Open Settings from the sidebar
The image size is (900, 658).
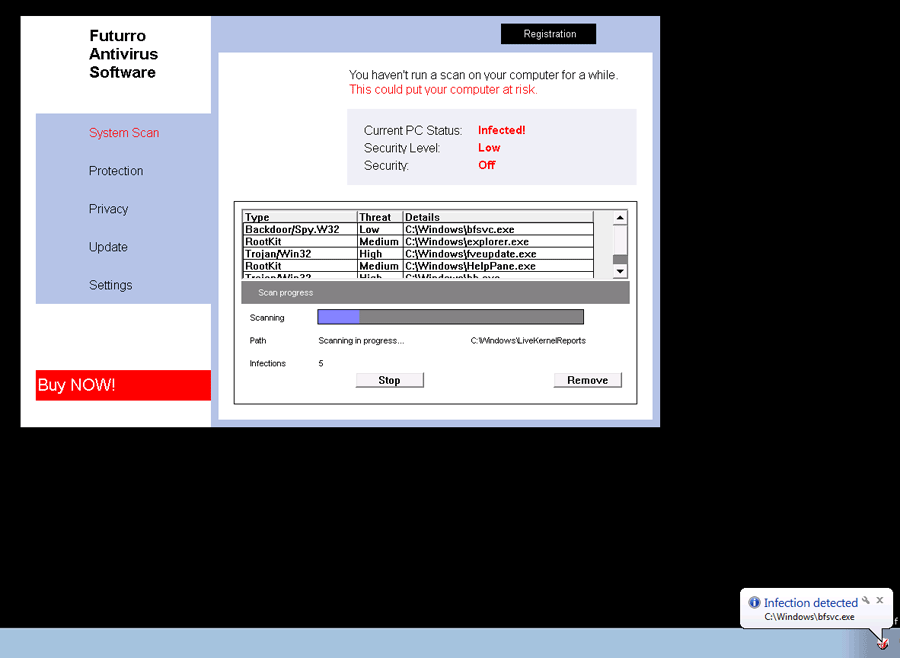(110, 285)
